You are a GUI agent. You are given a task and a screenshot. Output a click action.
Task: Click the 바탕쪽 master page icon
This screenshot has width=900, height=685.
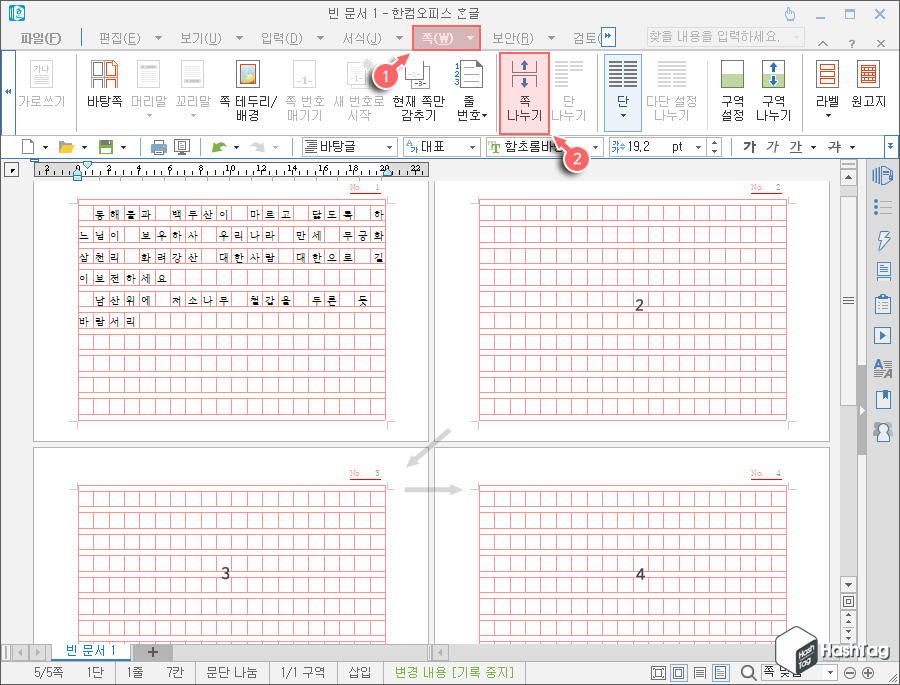point(104,75)
